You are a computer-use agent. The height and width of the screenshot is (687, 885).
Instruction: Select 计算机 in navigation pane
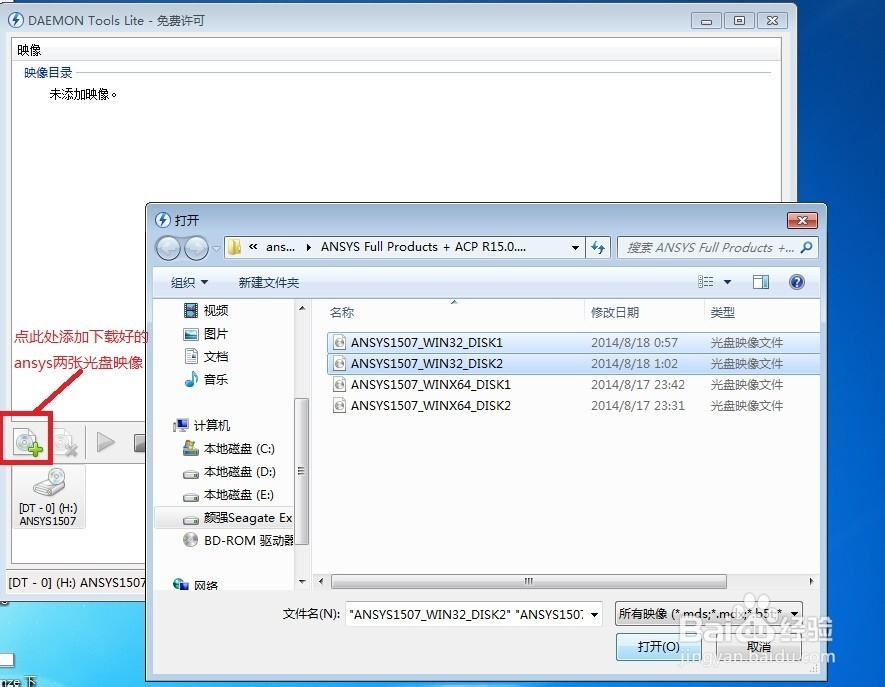[x=202, y=425]
